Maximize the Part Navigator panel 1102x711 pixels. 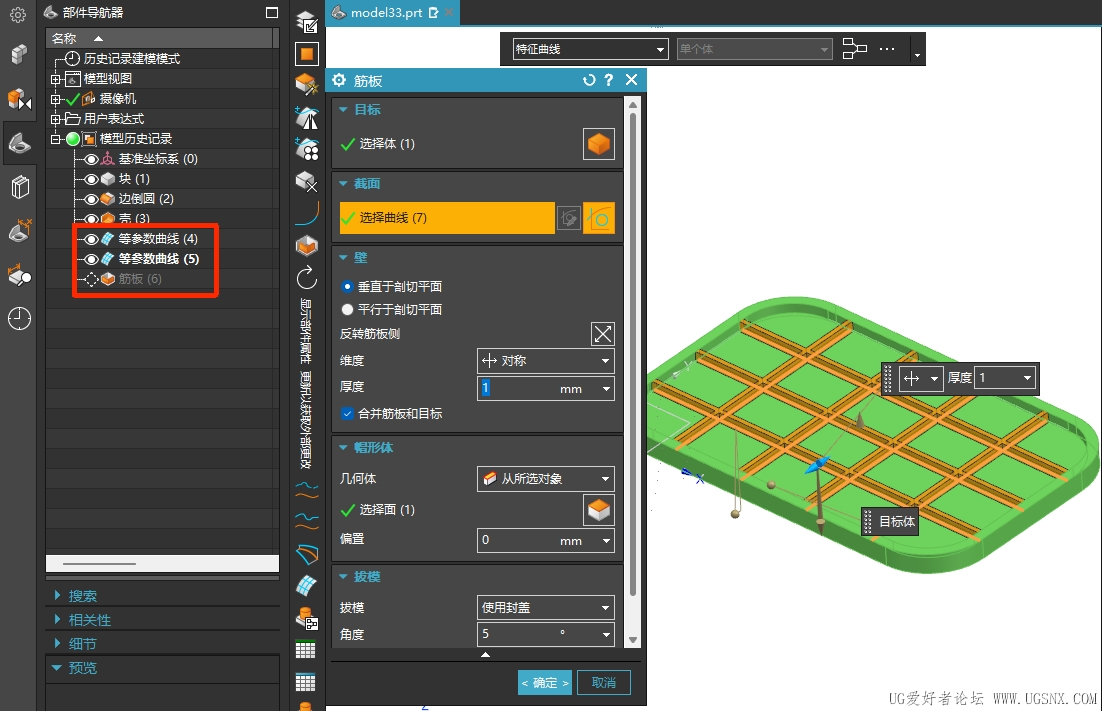pos(272,13)
